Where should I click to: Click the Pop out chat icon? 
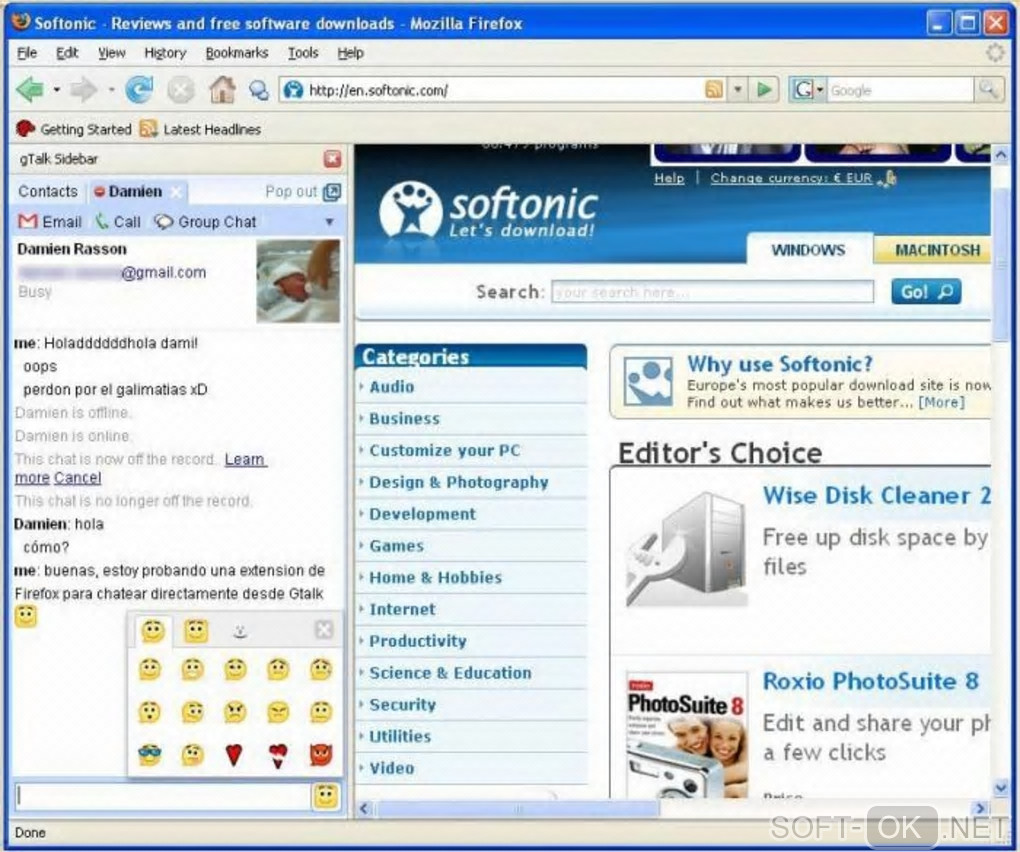pos(332,192)
